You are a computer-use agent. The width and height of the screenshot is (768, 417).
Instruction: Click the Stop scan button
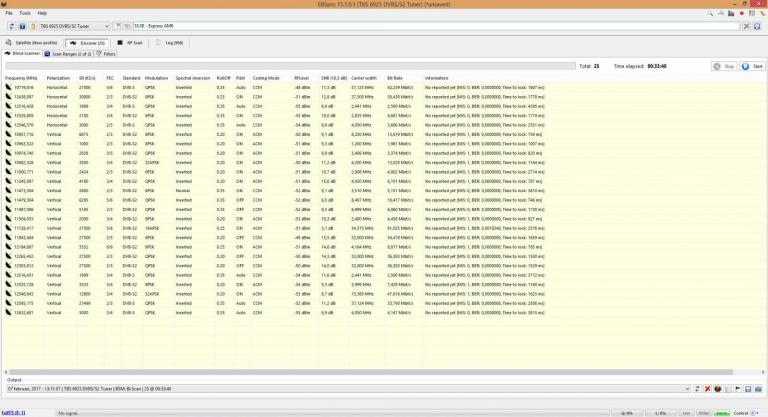point(723,66)
